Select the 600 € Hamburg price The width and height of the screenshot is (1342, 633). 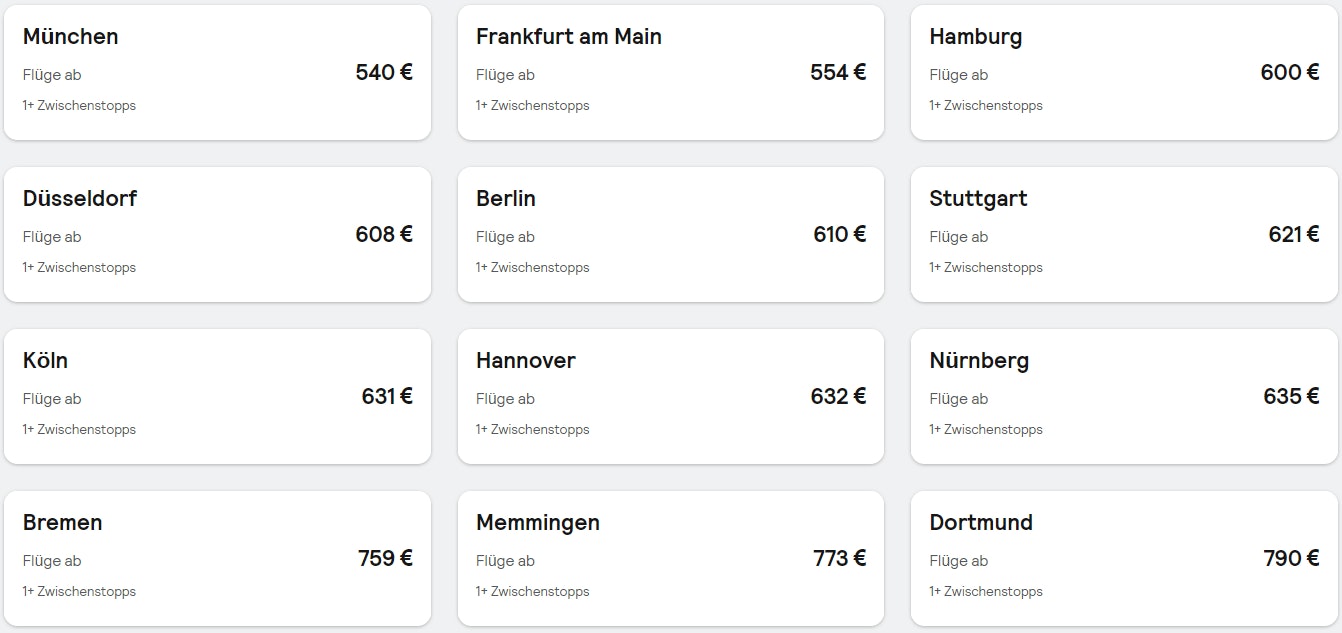pyautogui.click(x=1289, y=72)
